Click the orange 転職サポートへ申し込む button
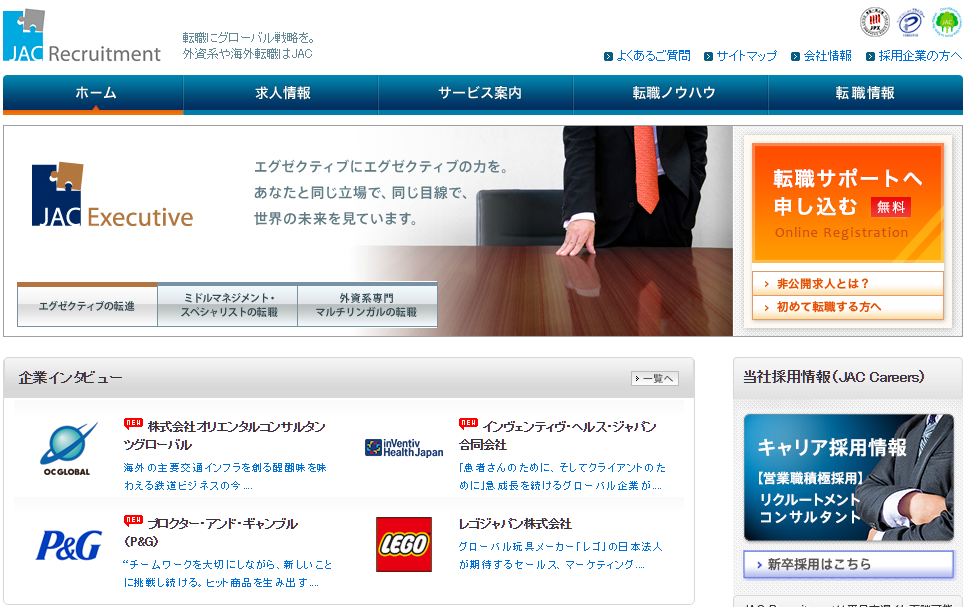This screenshot has width=969, height=607. pyautogui.click(x=848, y=203)
